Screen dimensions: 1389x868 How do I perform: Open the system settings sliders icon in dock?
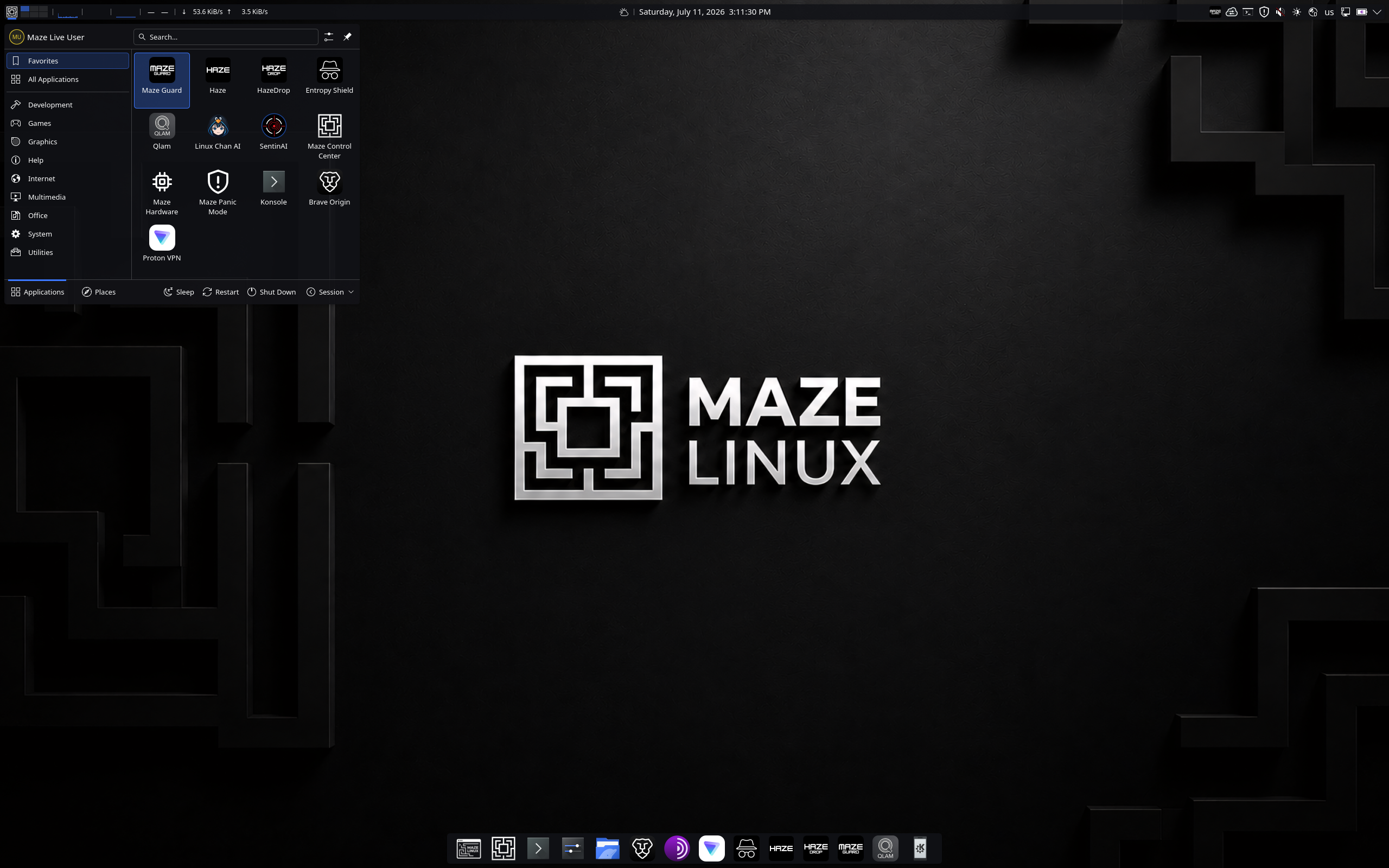pyautogui.click(x=573, y=848)
